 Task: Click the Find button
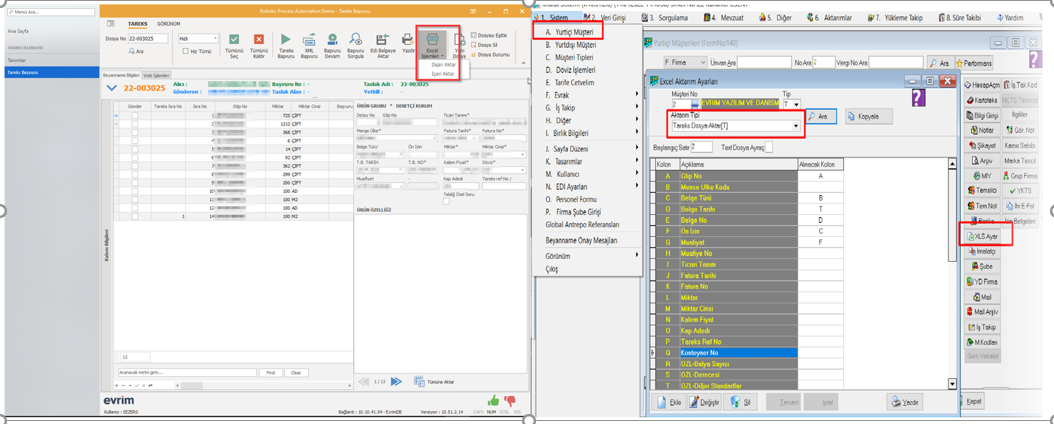click(x=270, y=372)
